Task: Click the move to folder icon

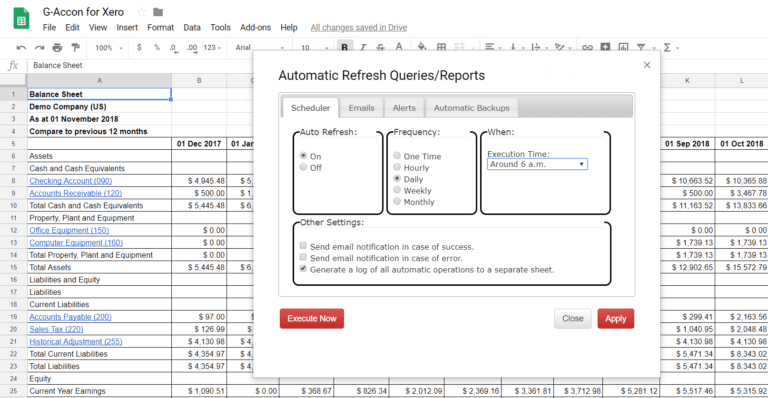Action: [x=158, y=12]
